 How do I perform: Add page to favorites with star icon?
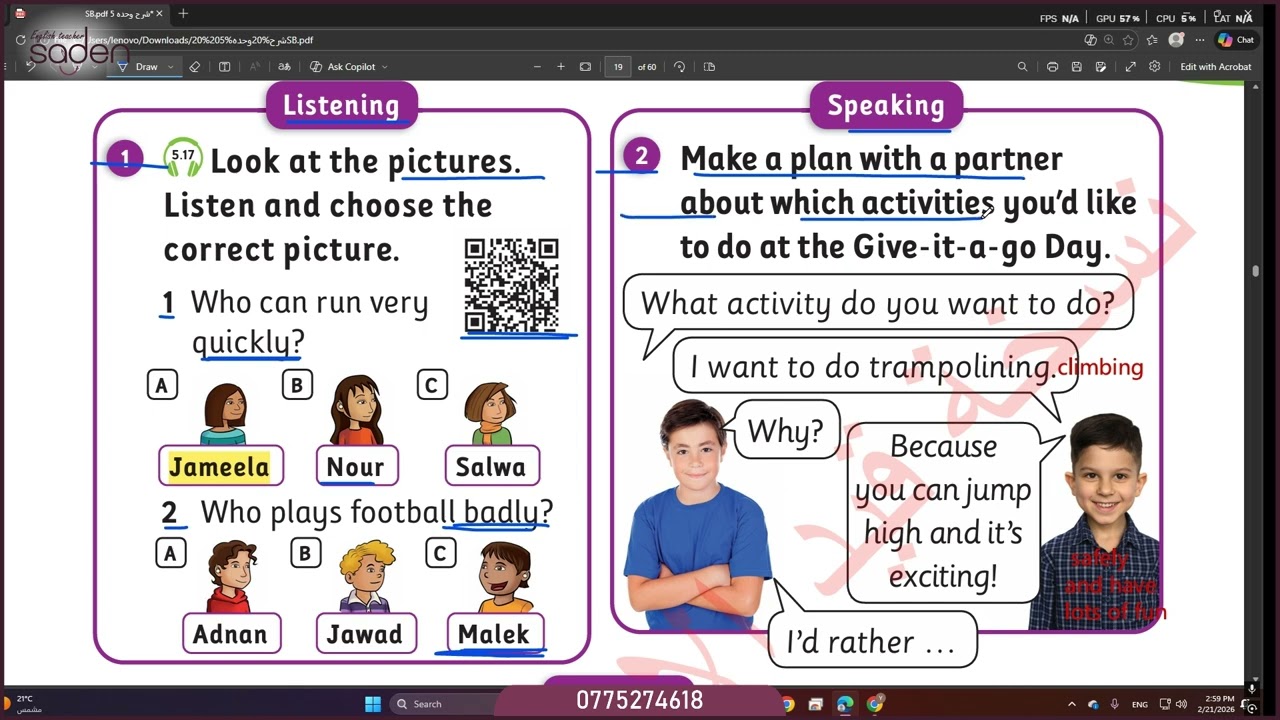(x=1129, y=40)
